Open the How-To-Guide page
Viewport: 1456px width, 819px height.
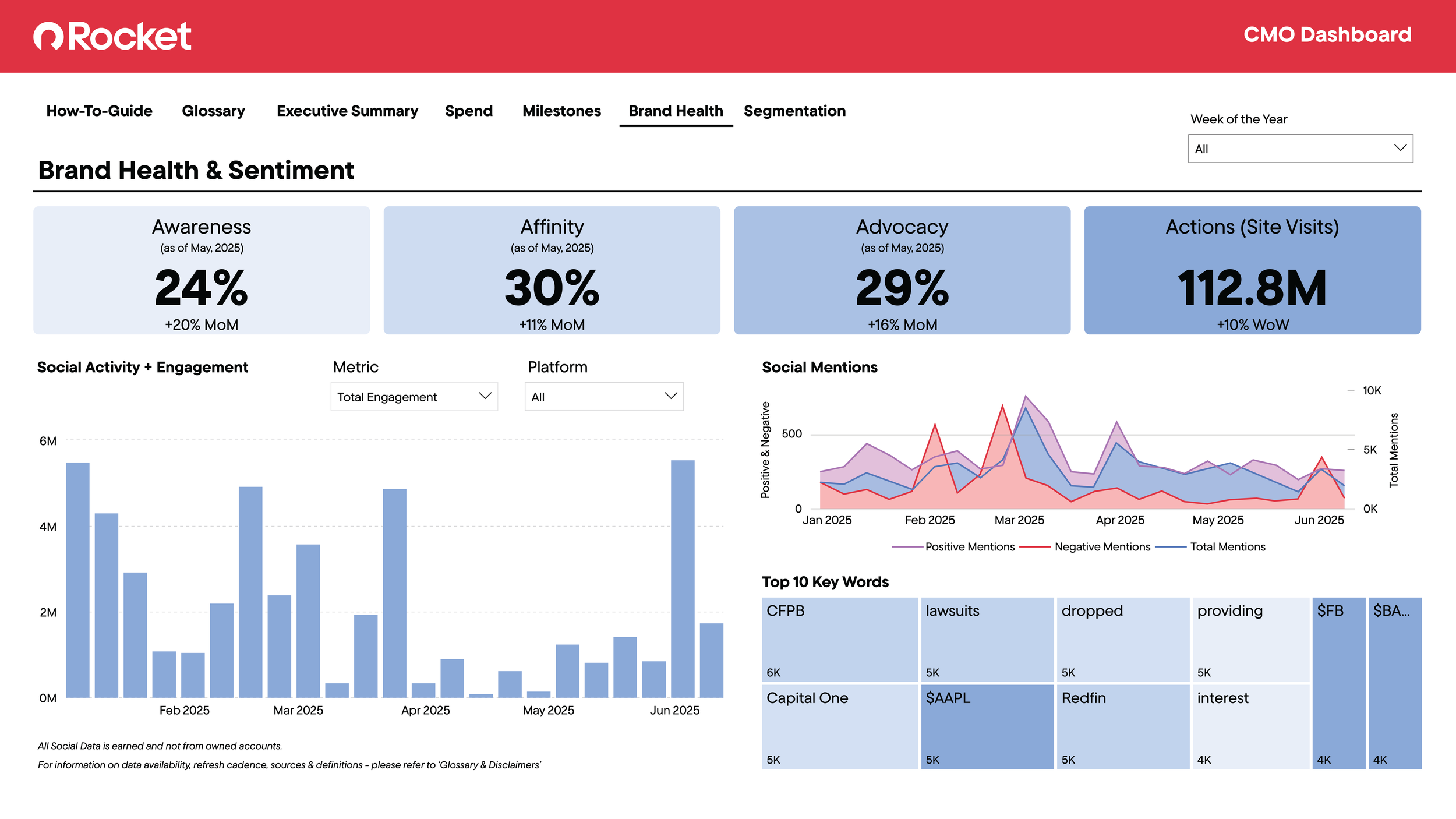[99, 111]
